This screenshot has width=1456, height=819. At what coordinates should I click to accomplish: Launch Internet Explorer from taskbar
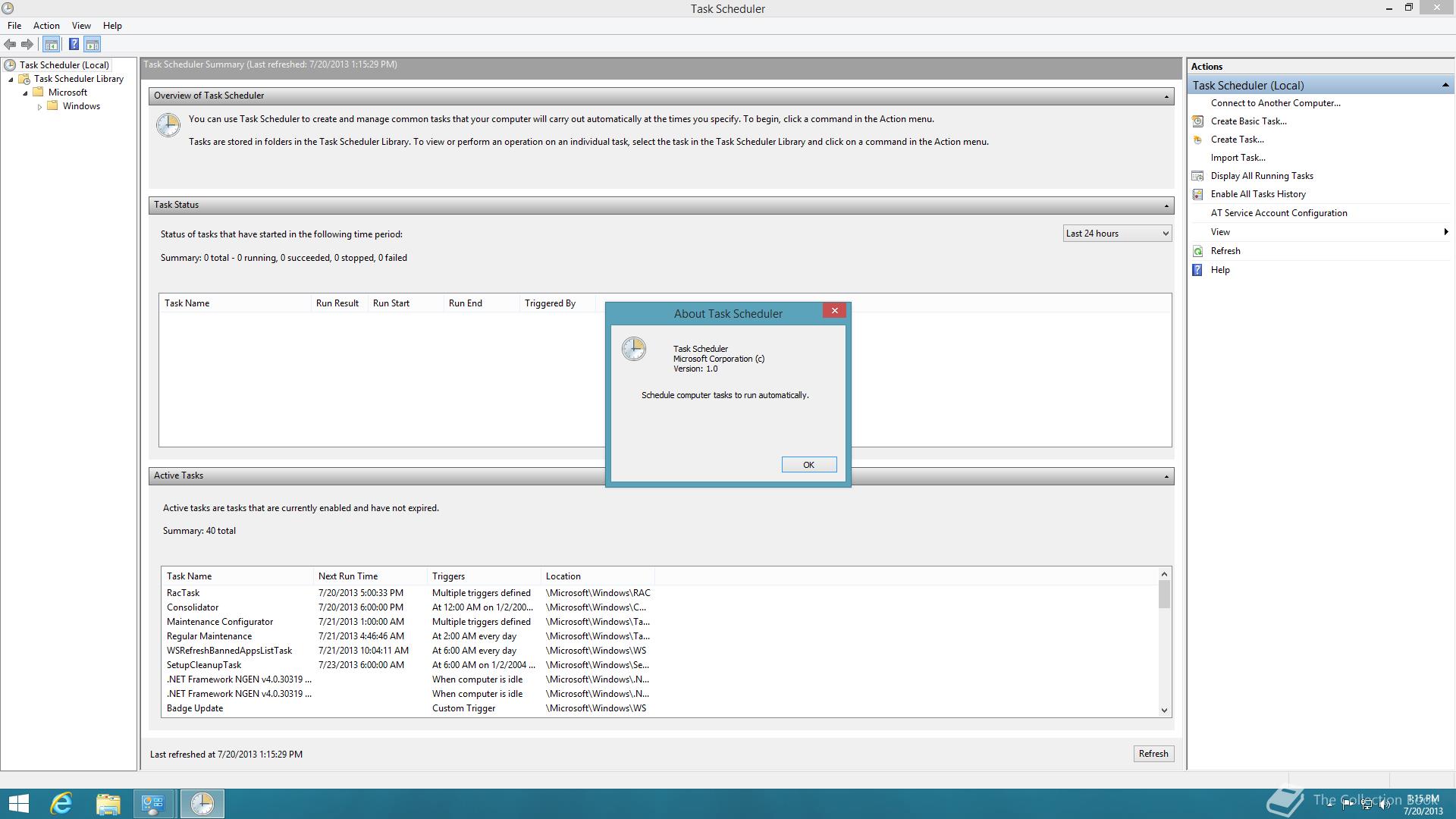[61, 804]
